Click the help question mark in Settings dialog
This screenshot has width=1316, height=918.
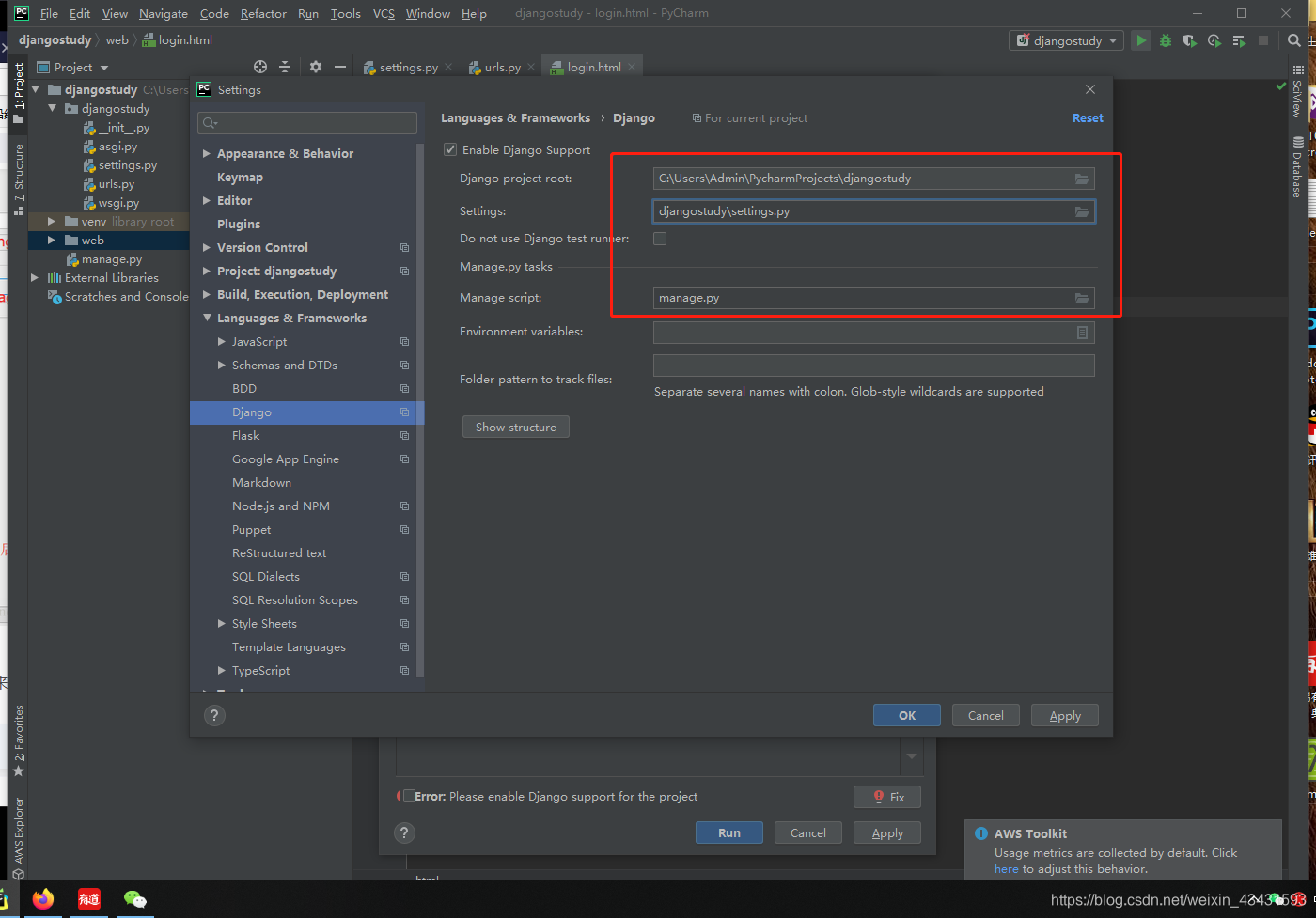[214, 715]
